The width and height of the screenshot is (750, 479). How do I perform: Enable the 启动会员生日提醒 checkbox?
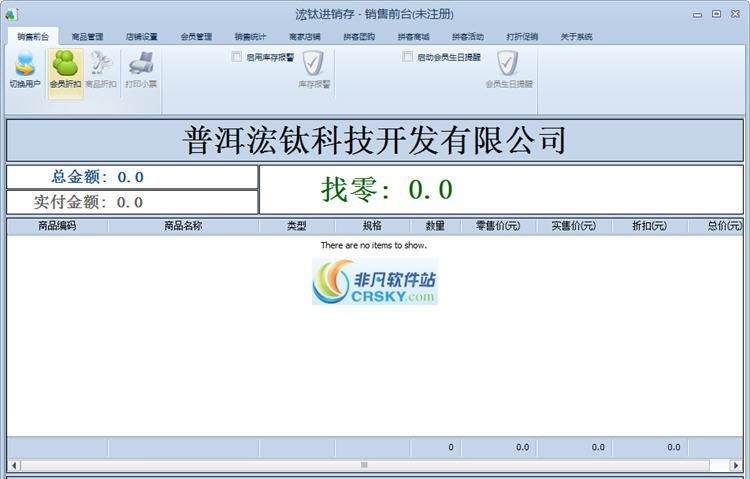408,57
